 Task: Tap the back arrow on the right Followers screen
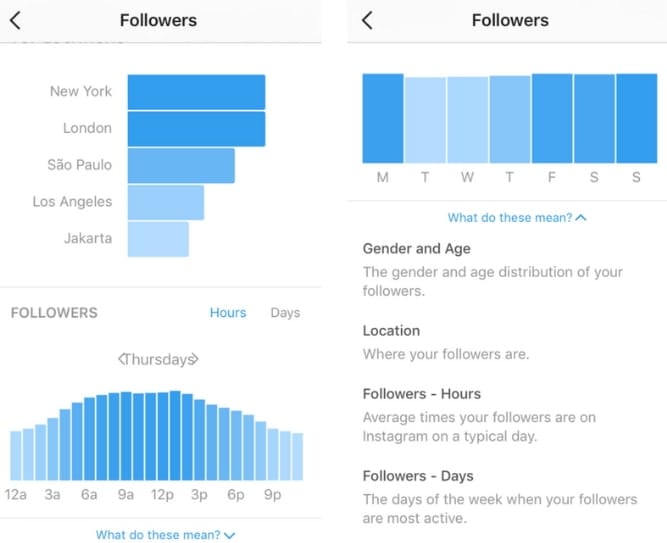[x=367, y=20]
